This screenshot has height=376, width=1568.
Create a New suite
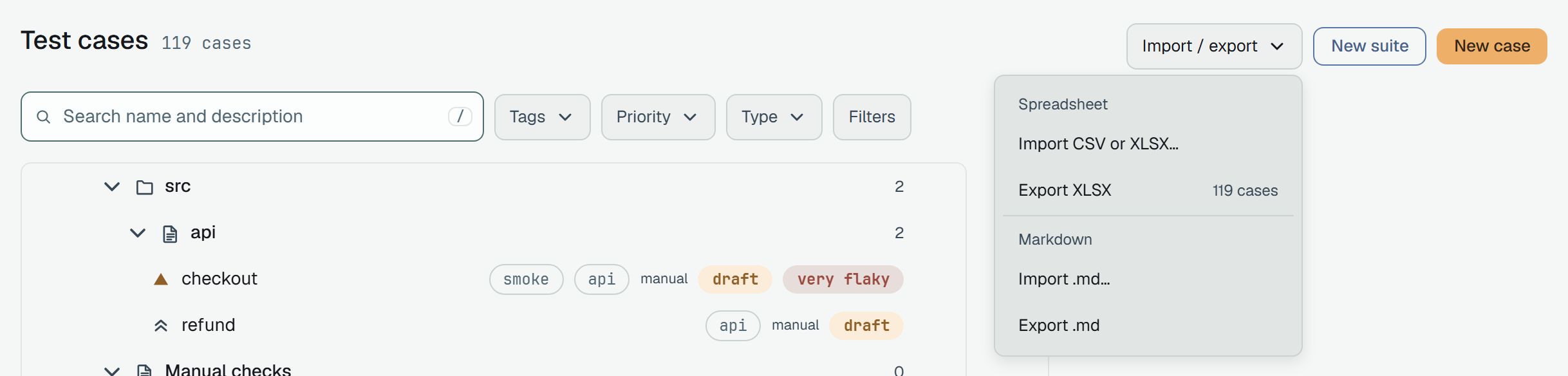pos(1370,46)
